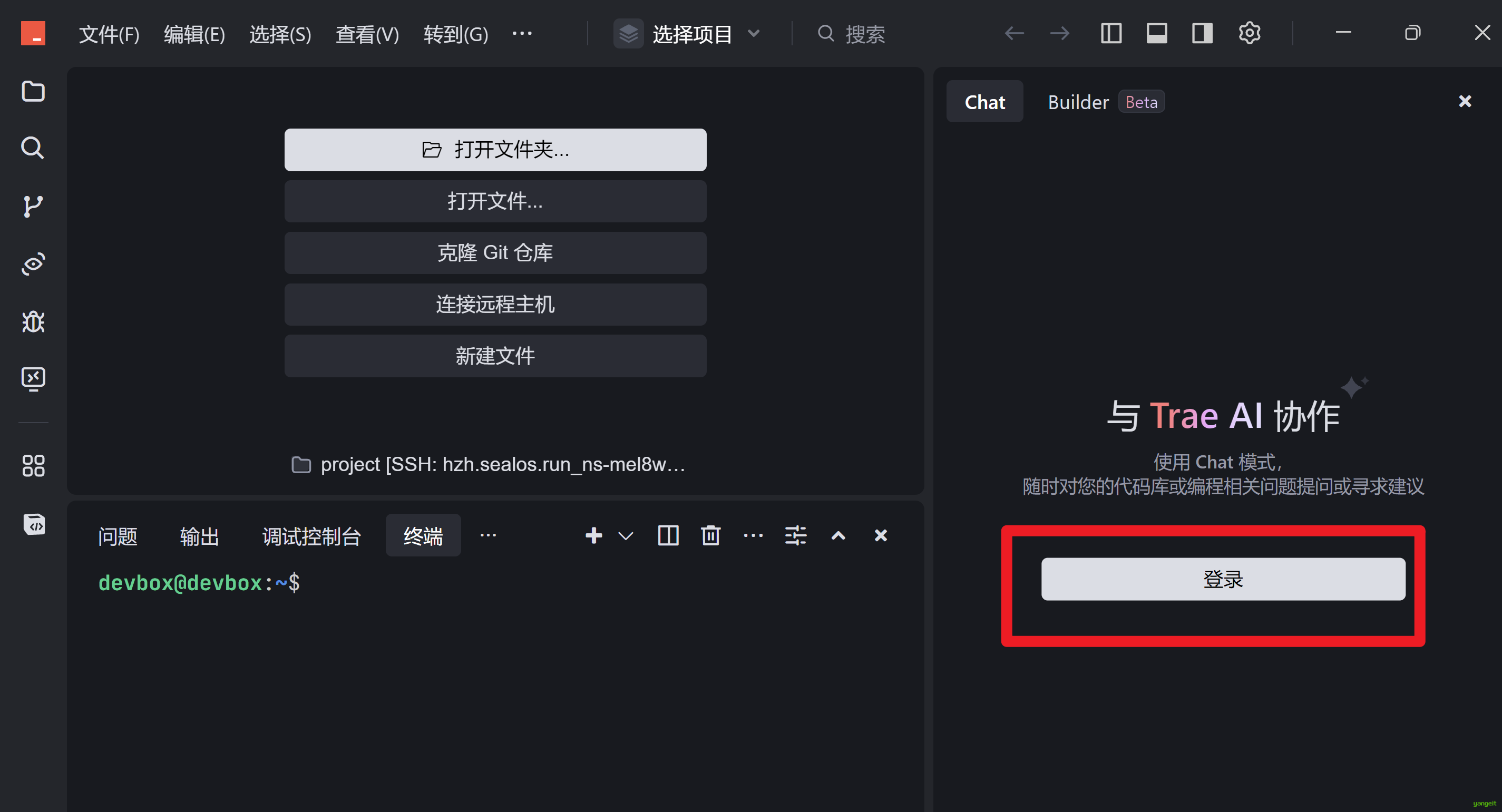
Task: Toggle the left sidebar layout icon
Action: 1111,33
